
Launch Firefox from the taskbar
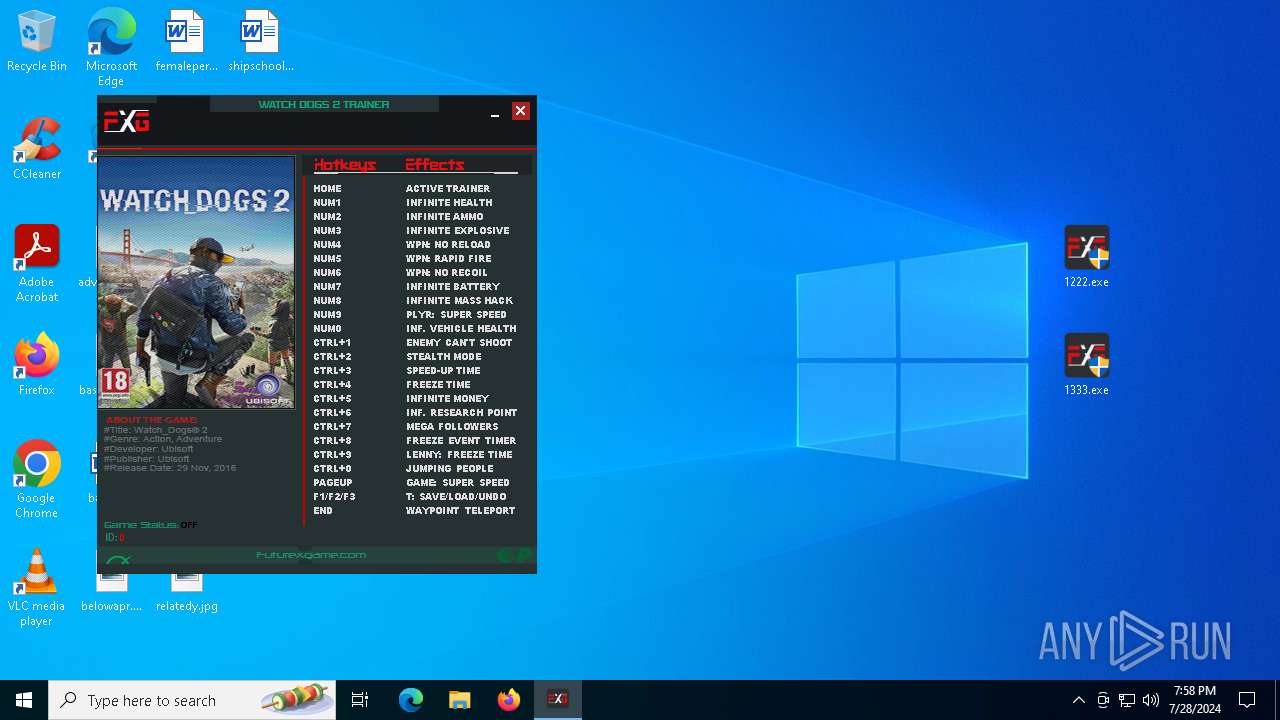pos(508,700)
